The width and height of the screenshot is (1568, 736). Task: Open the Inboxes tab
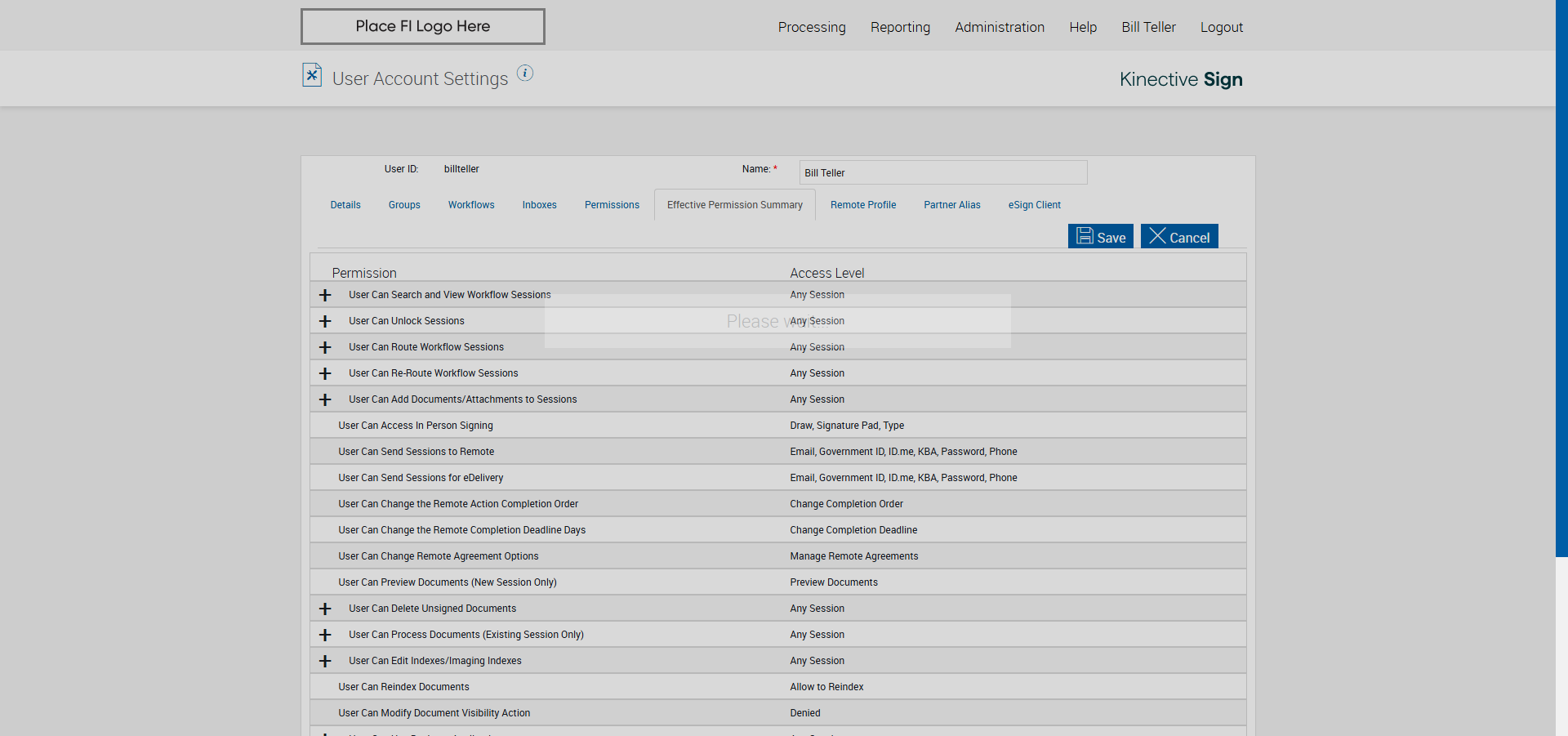[540, 205]
